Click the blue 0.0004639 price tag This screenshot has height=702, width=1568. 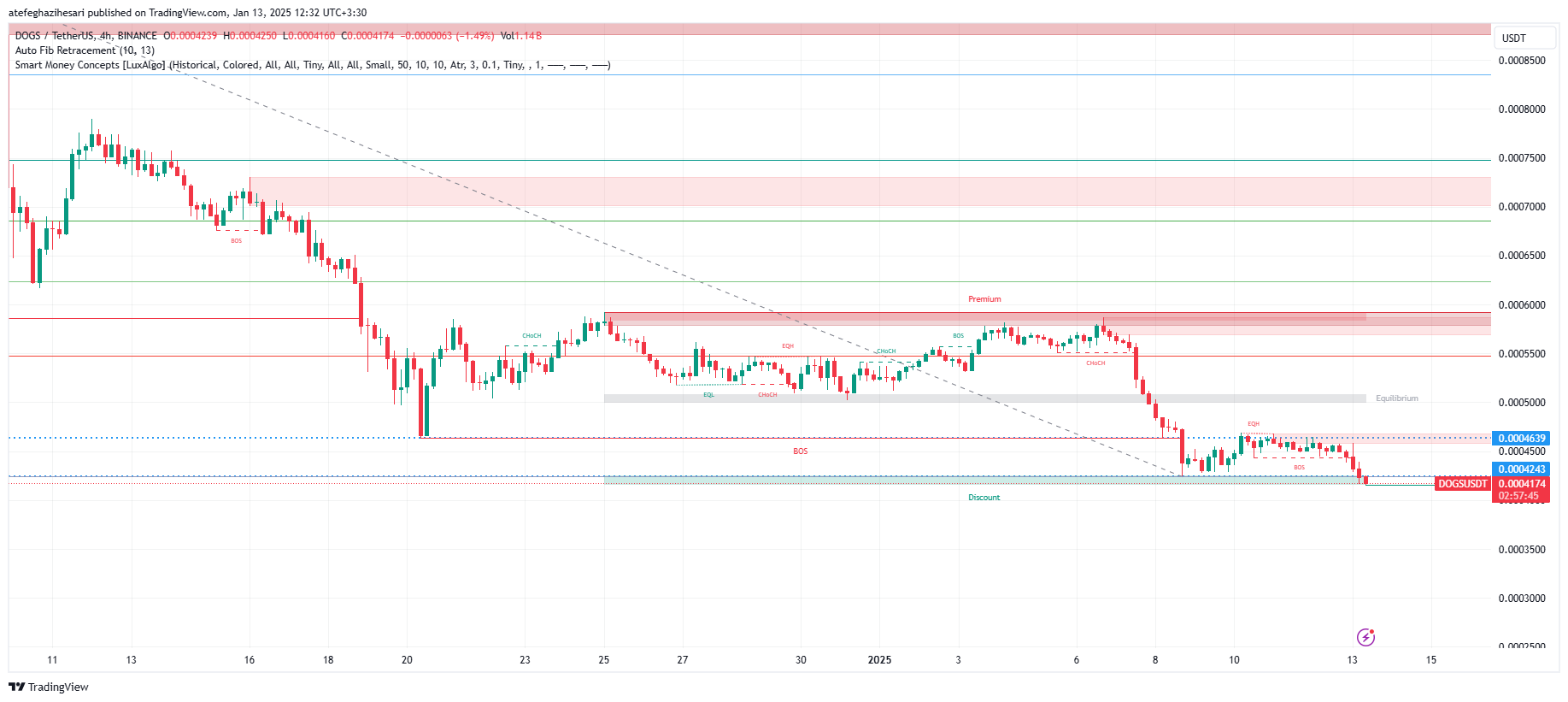1522,439
